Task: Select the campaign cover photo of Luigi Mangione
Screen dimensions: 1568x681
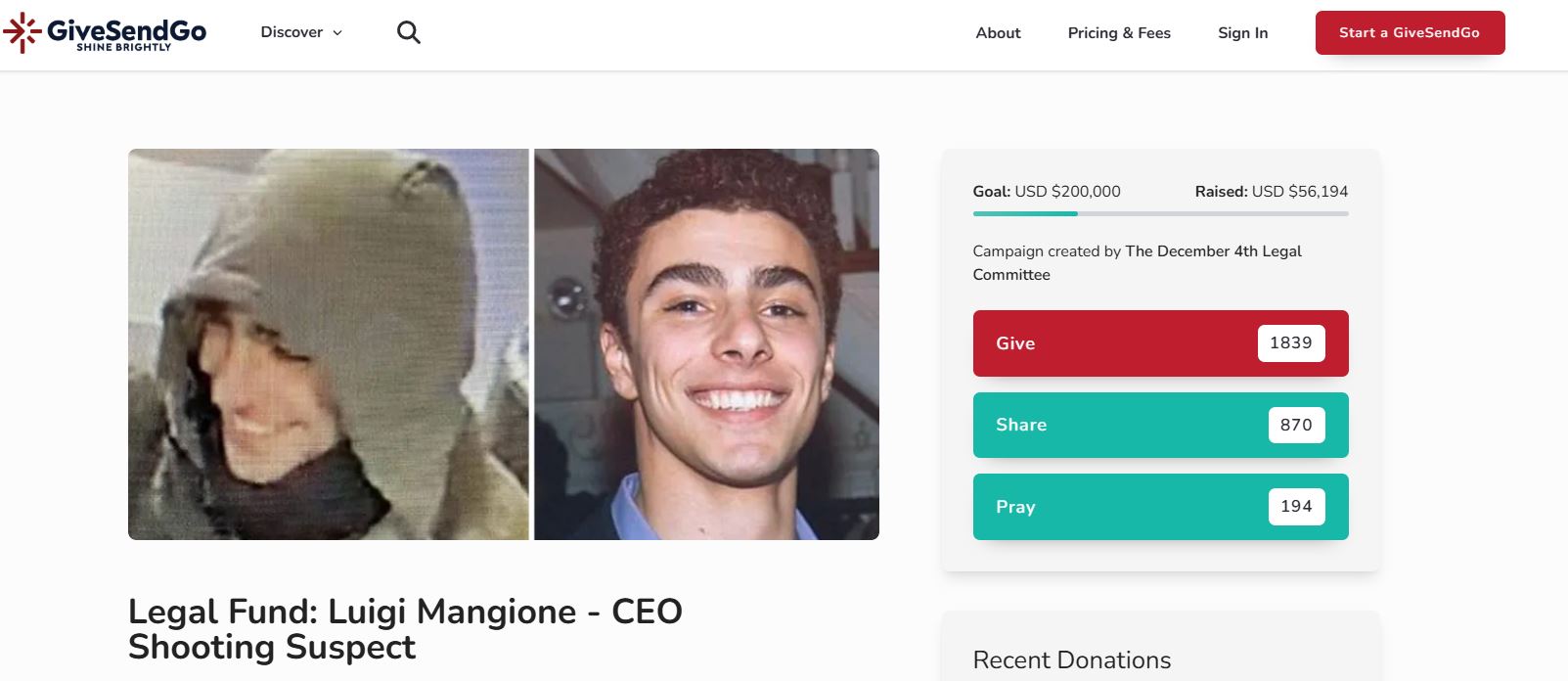Action: point(706,343)
